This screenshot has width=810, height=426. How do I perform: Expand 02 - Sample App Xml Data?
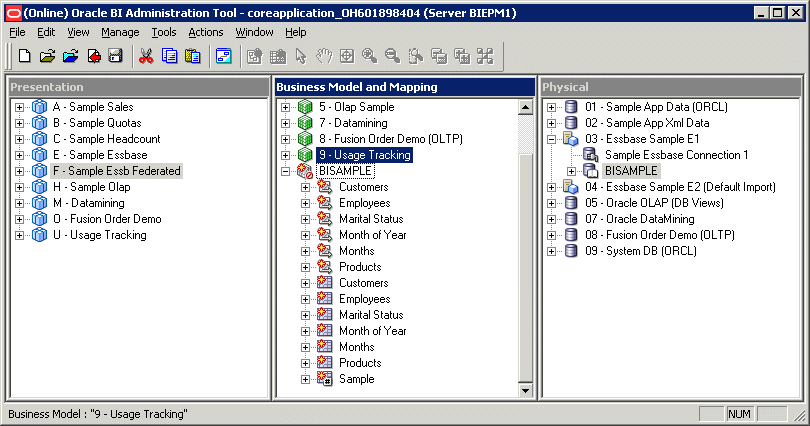coord(551,123)
